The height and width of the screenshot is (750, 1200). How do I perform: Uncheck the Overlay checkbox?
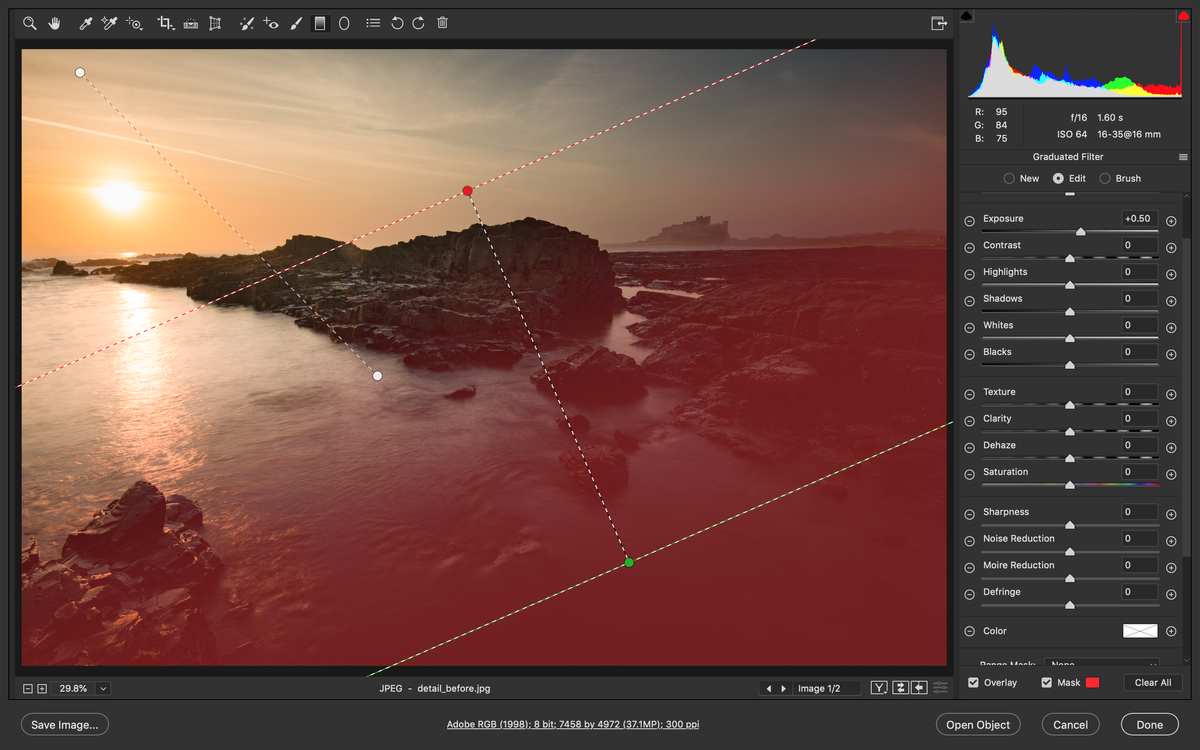click(973, 682)
